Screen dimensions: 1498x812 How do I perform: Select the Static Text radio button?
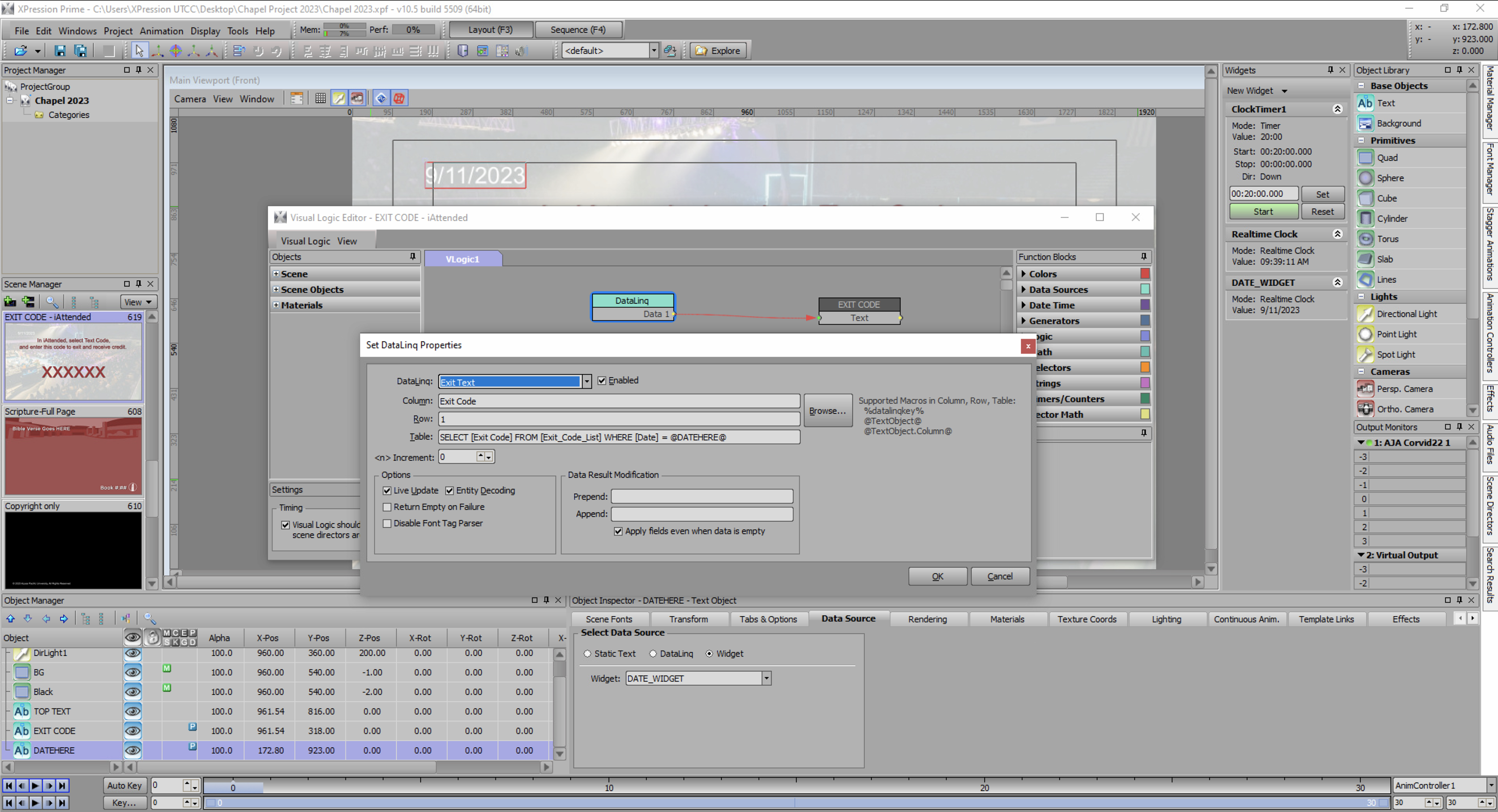click(x=588, y=654)
